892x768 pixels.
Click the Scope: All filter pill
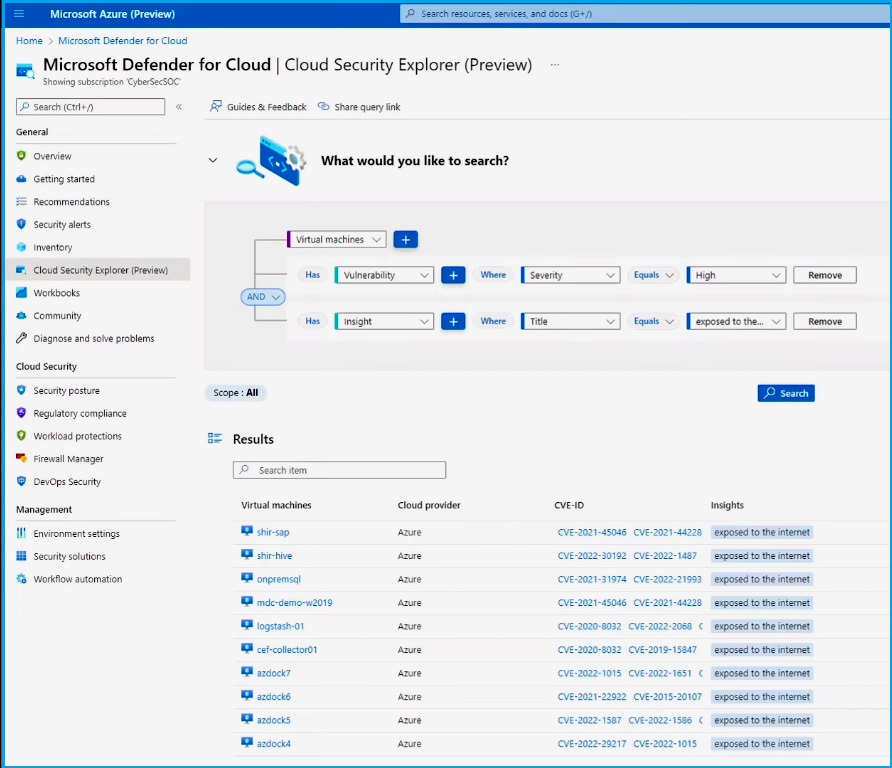tap(236, 393)
